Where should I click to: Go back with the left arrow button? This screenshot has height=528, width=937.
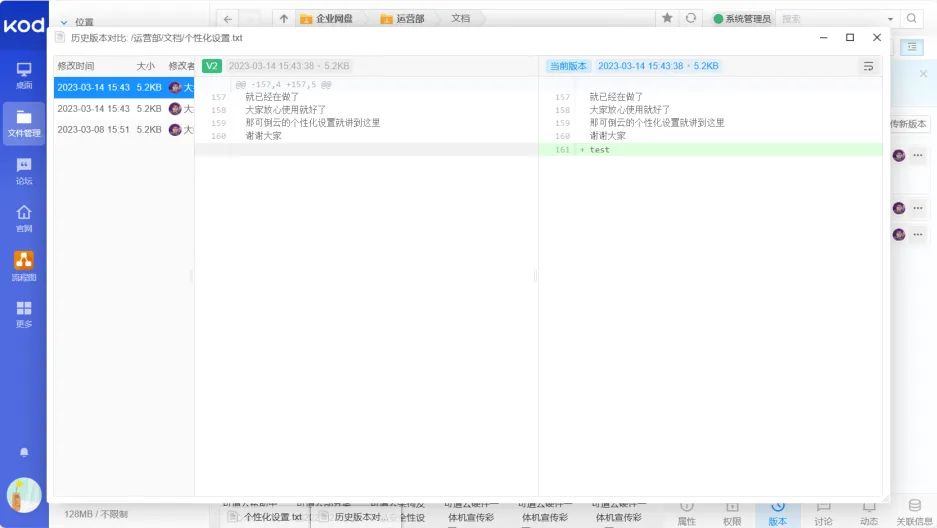click(228, 19)
